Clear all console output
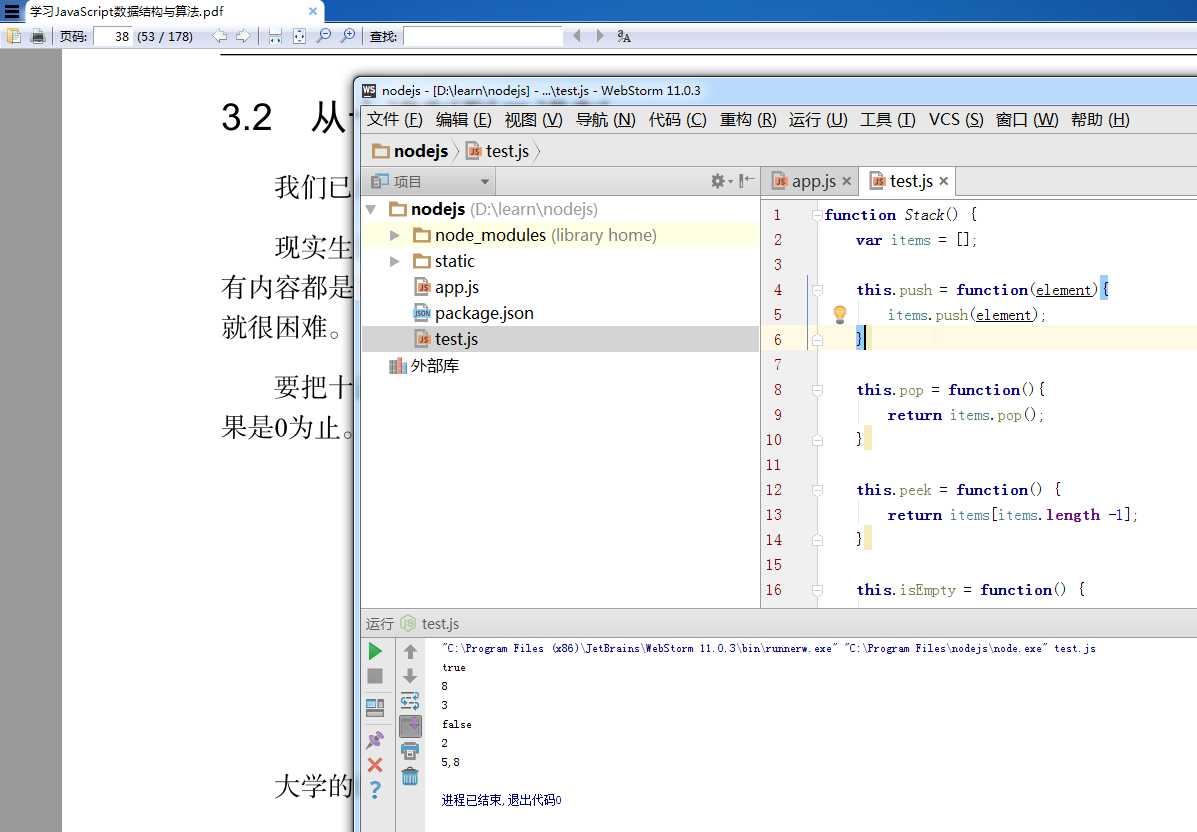1197x832 pixels. coord(410,776)
